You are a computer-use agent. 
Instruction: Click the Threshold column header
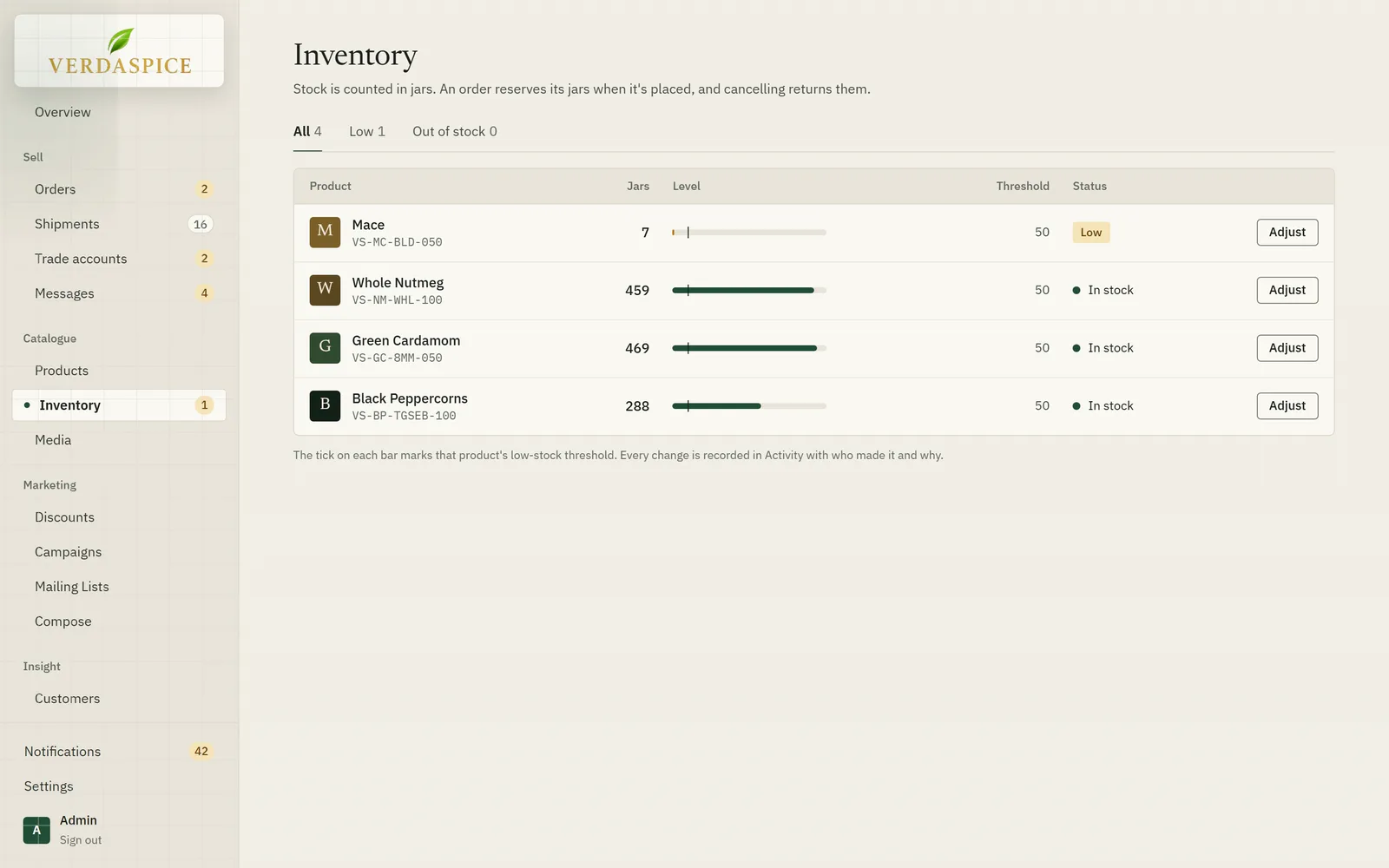click(1023, 187)
